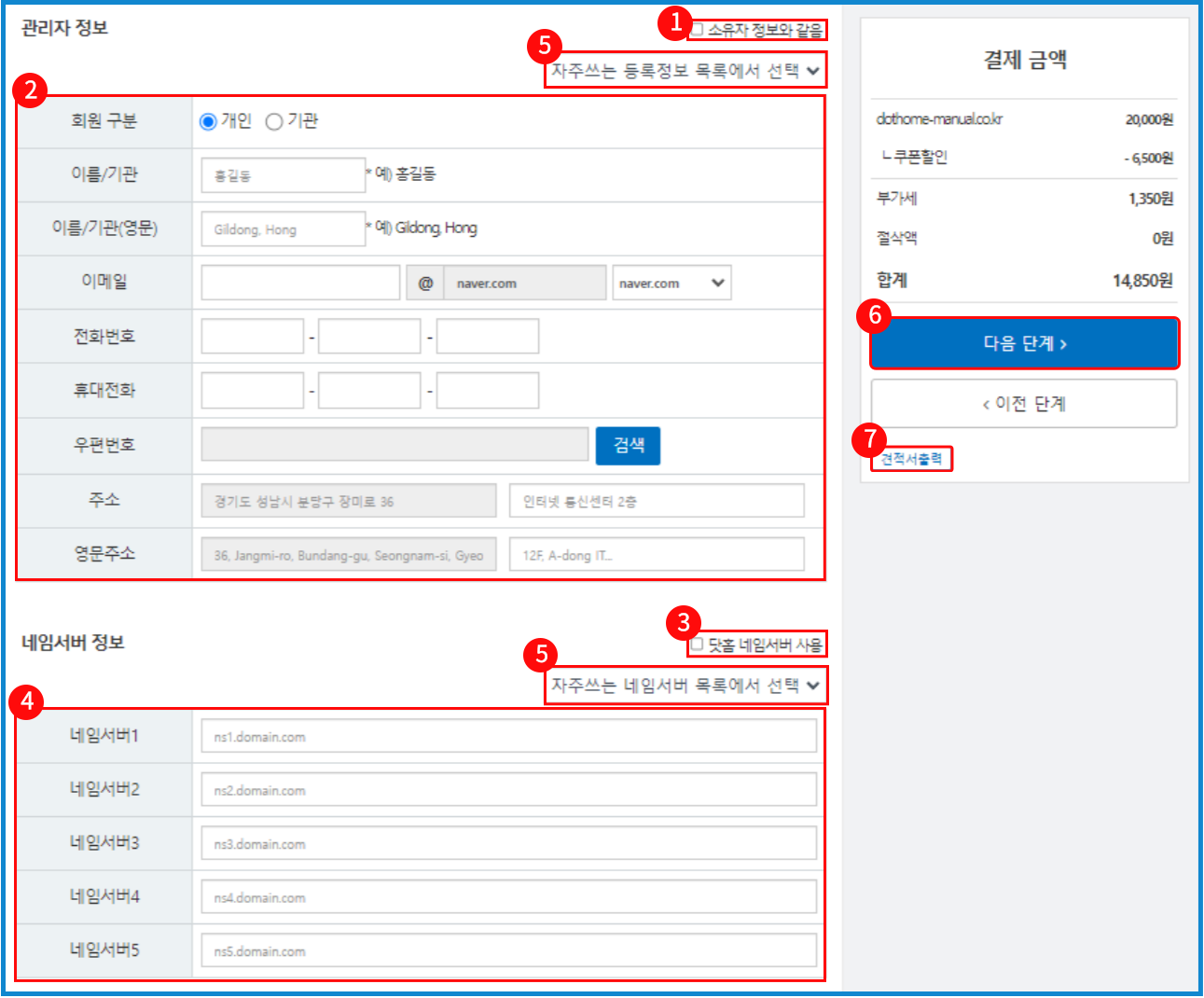
Task: Click the email ID input field
Action: pos(300,284)
